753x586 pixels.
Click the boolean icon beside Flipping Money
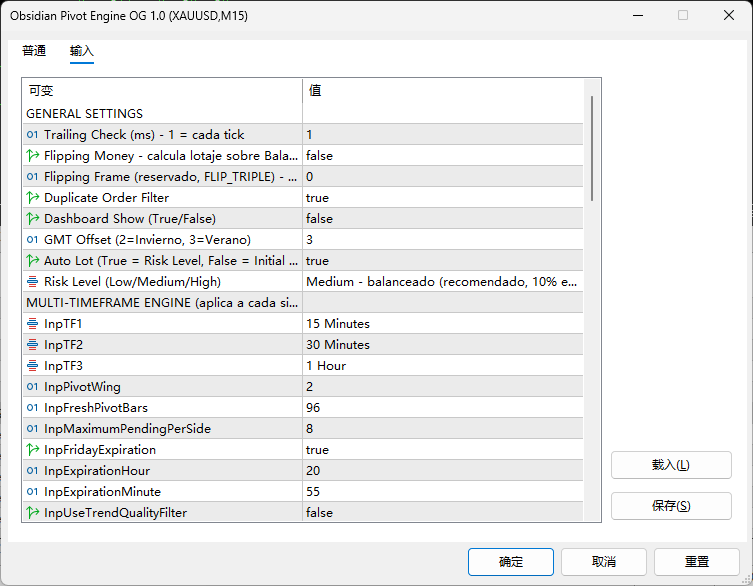pyautogui.click(x=32, y=156)
